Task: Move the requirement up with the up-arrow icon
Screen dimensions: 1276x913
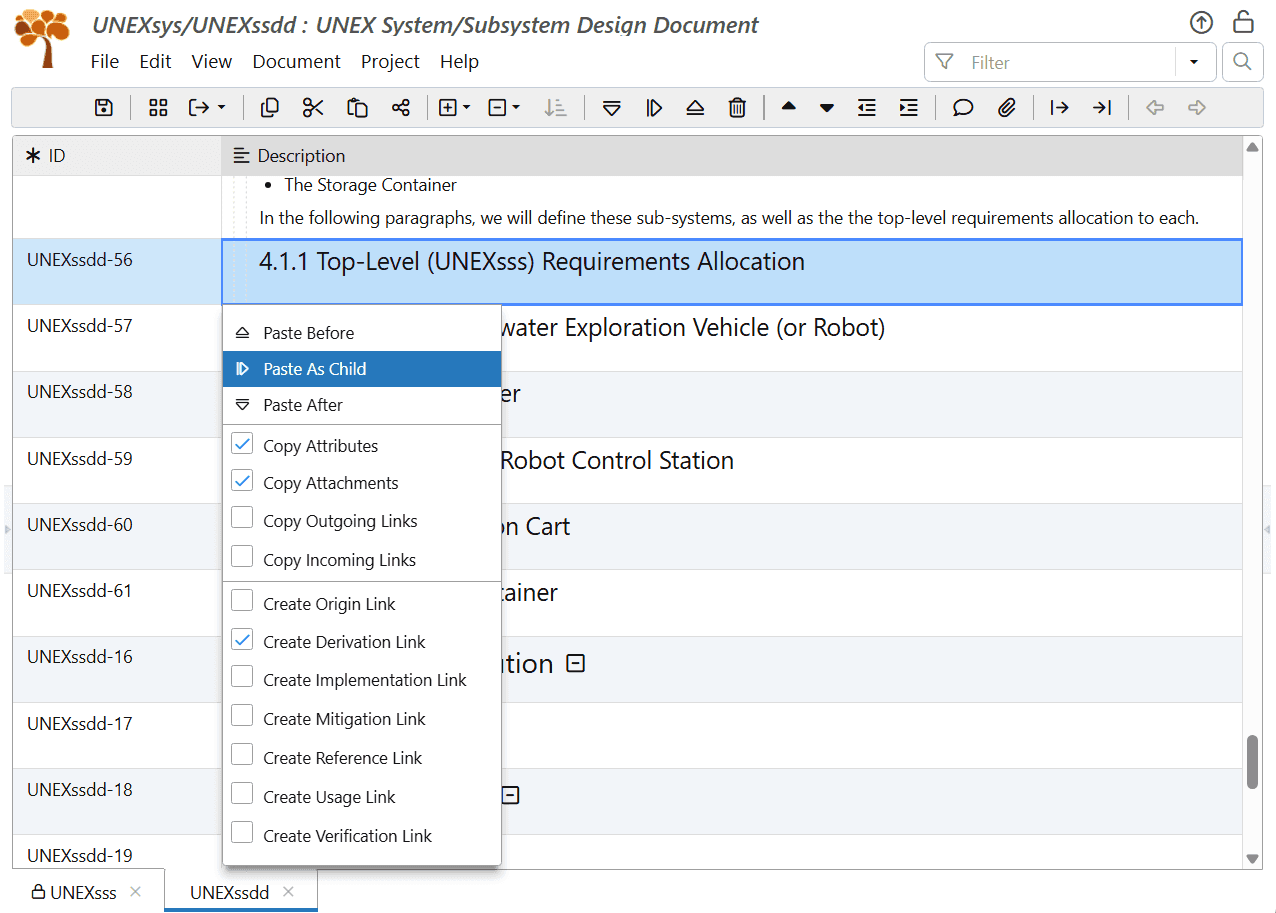Action: [x=789, y=107]
